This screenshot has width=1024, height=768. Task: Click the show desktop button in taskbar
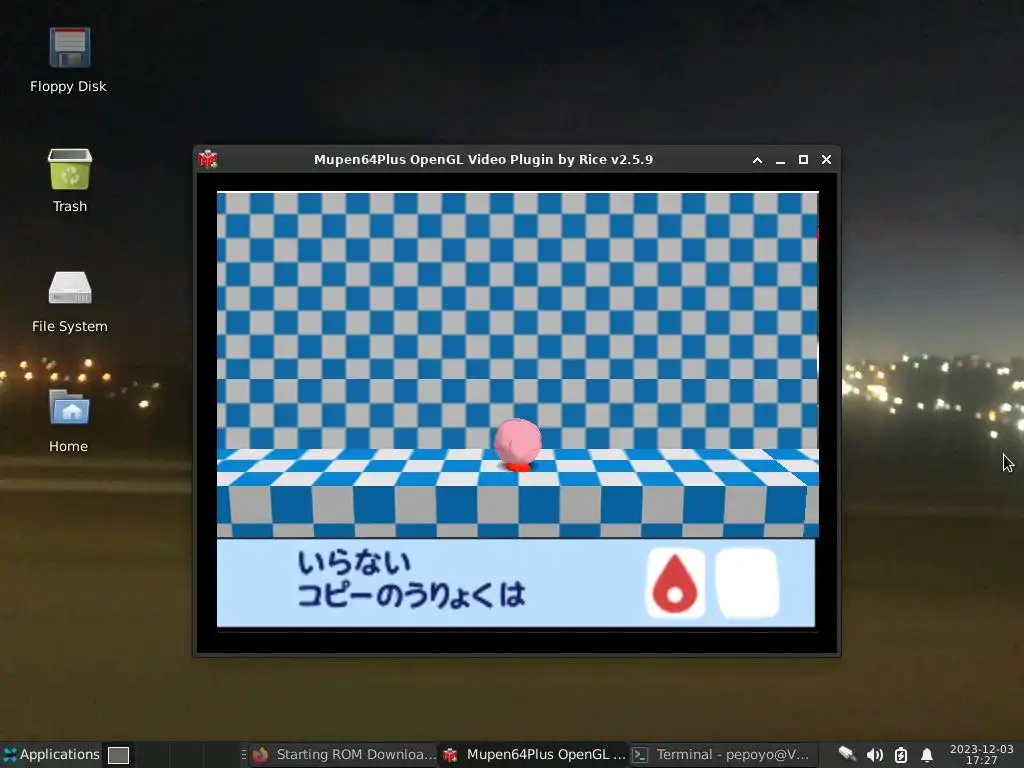coord(118,755)
